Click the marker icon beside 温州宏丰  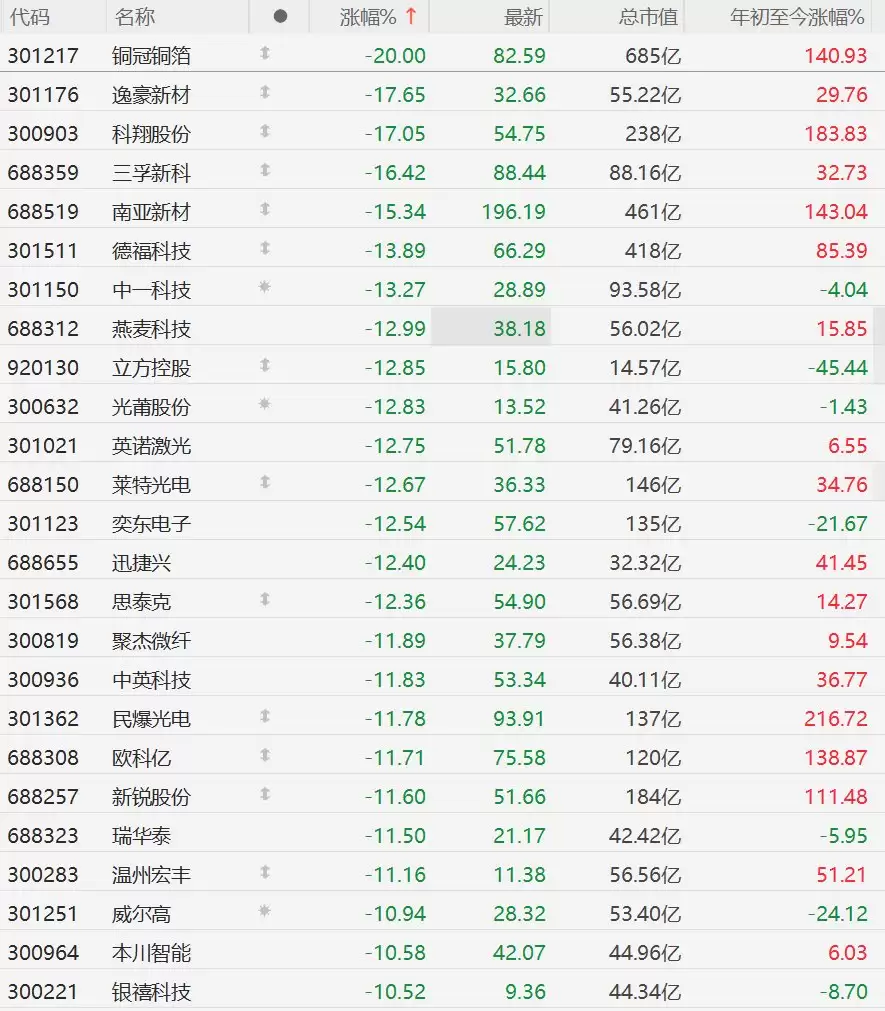(x=264, y=872)
